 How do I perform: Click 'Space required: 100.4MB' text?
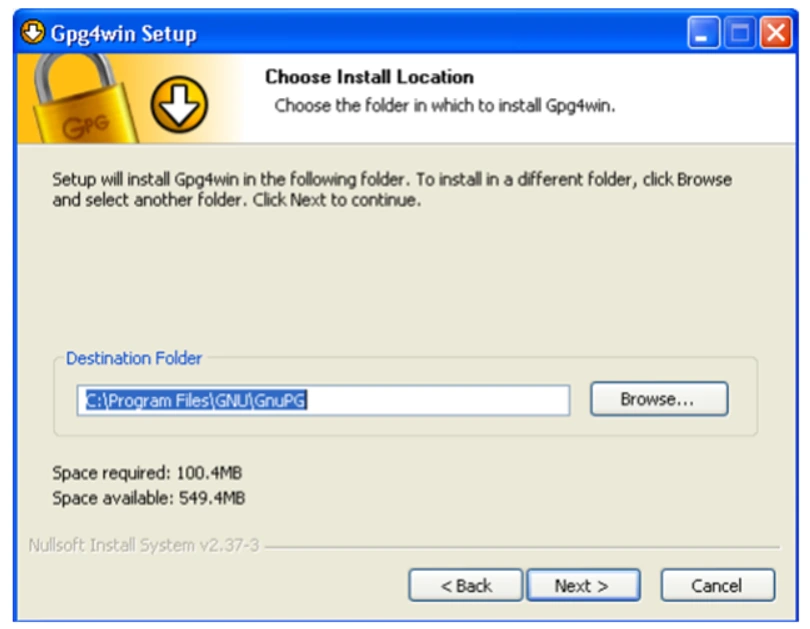click(x=147, y=473)
